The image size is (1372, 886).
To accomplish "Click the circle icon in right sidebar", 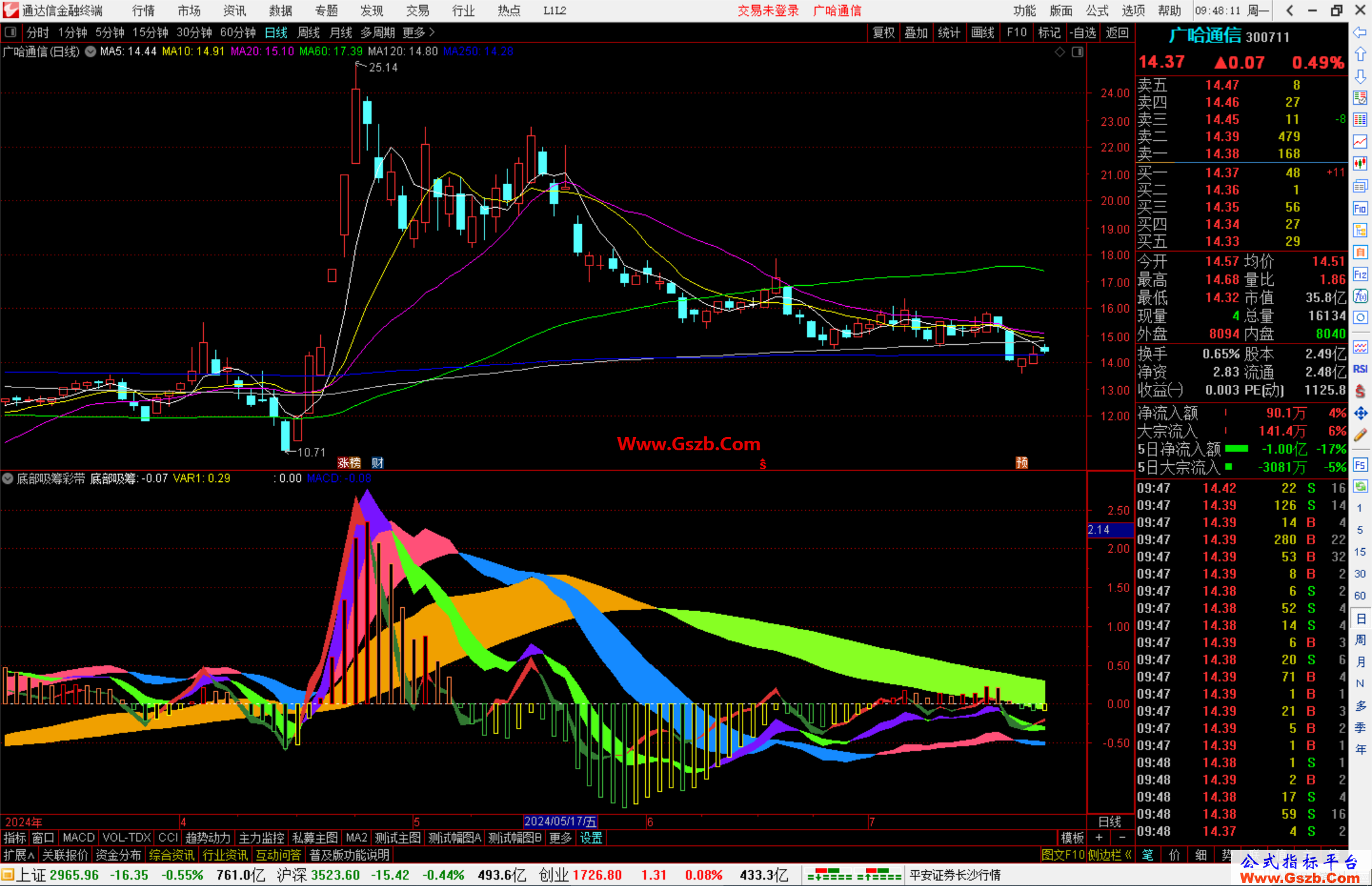I will (x=1360, y=318).
